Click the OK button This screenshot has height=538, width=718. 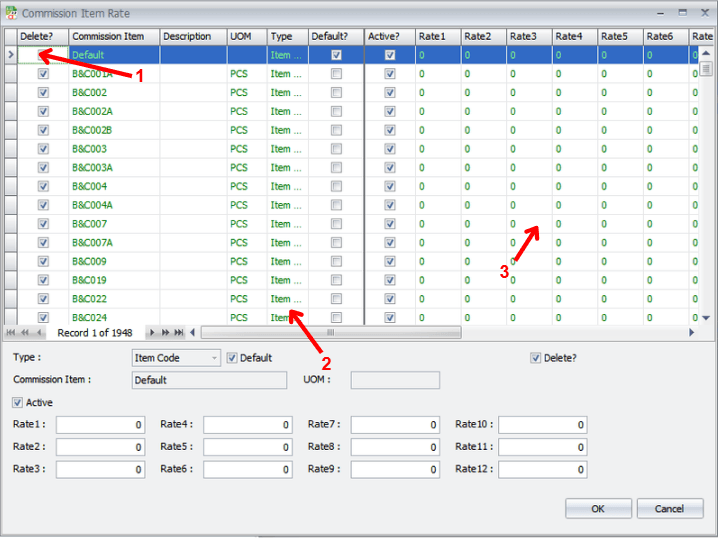pyautogui.click(x=597, y=509)
